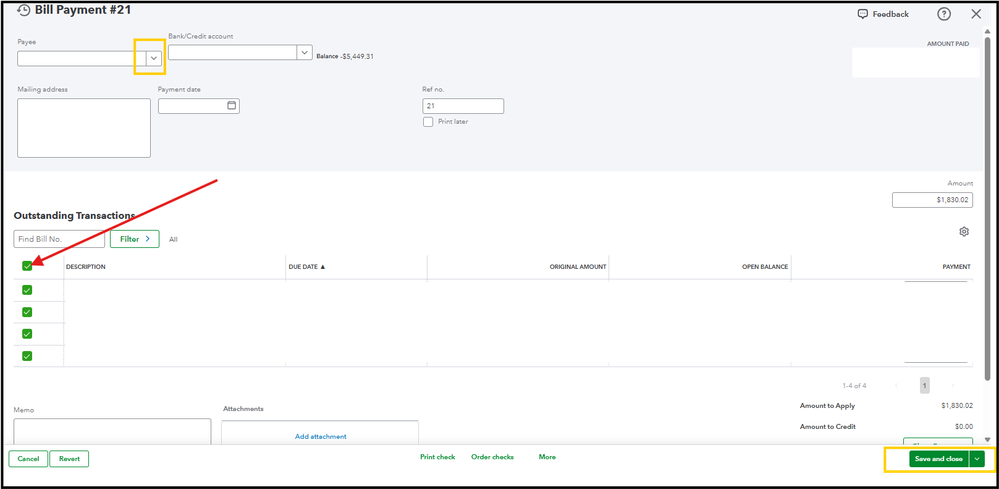Screen dimensions: 999x489
Task: Click the Feedback speech bubble icon
Action: 863,13
